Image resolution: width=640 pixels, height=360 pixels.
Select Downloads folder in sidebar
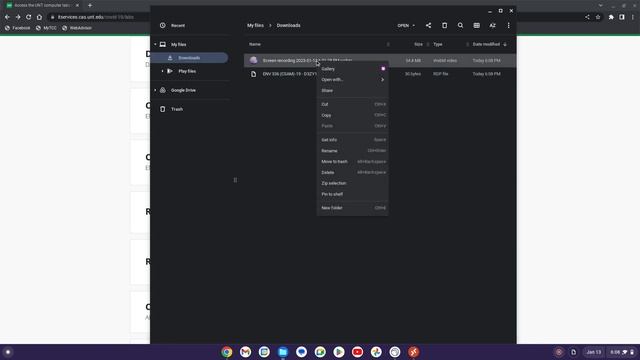(190, 58)
